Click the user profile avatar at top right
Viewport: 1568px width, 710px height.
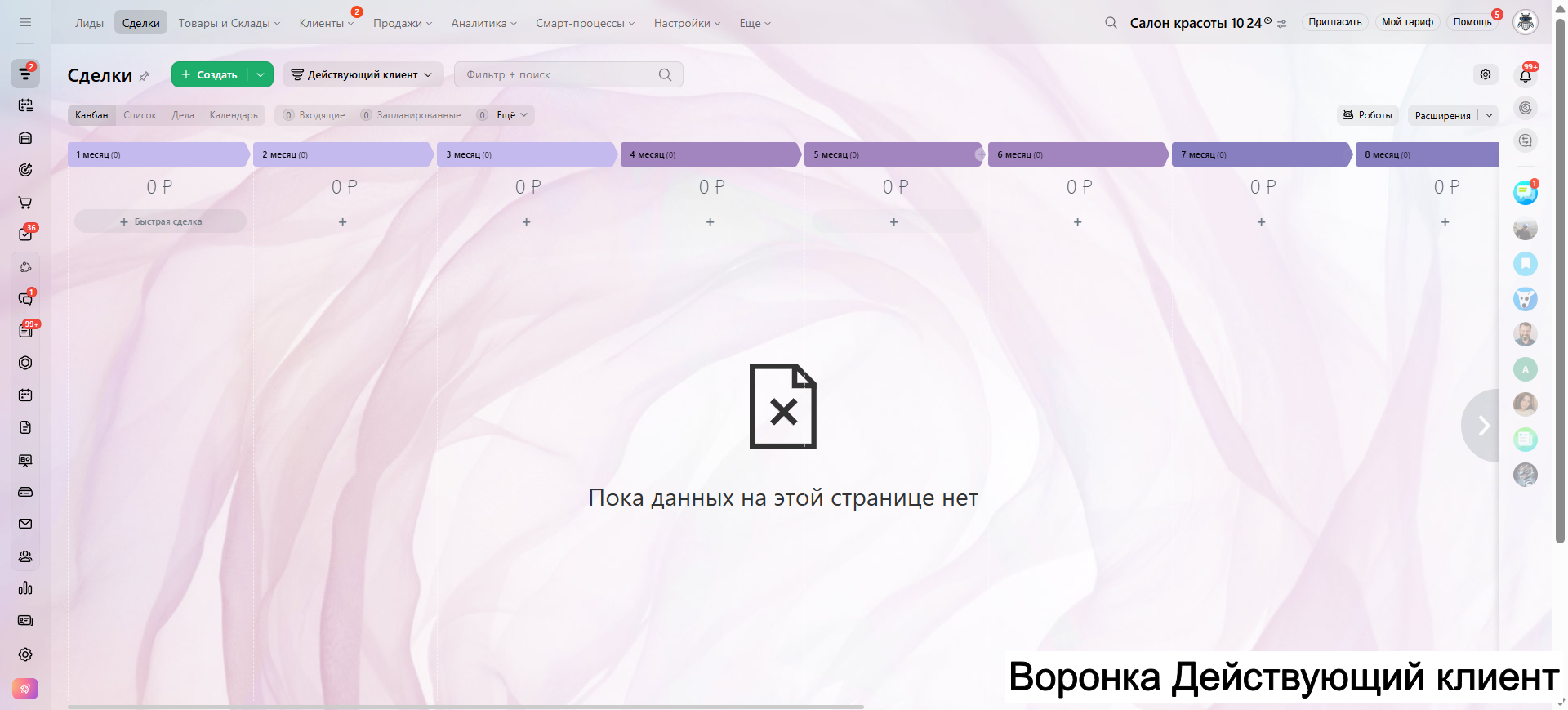tap(1526, 22)
